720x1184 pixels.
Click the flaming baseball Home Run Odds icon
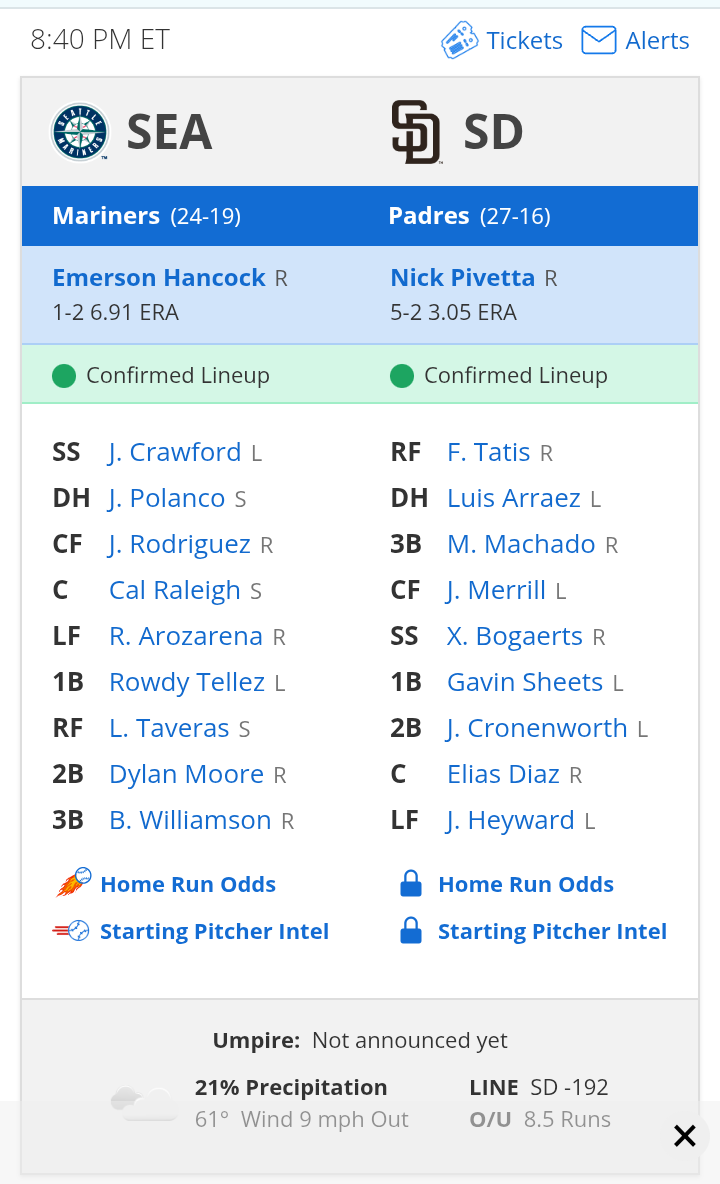point(73,883)
